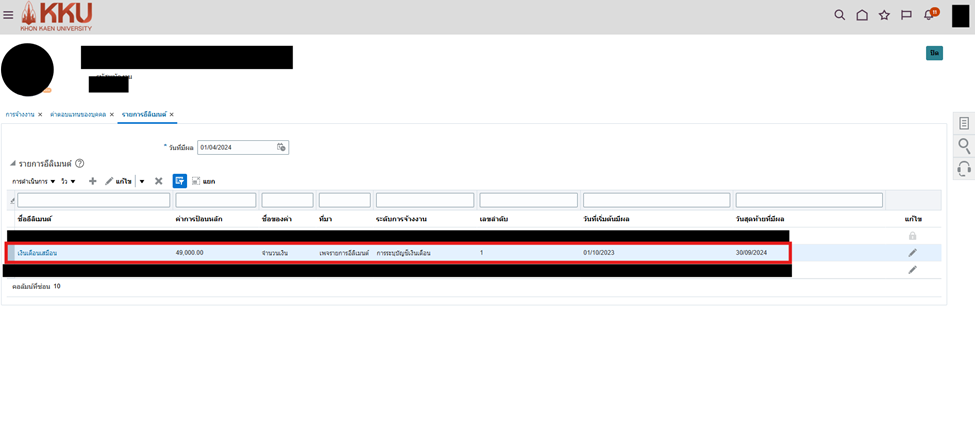Screen dimensions: 975x442
Task: Click the แยก detach table button
Action: tap(203, 181)
